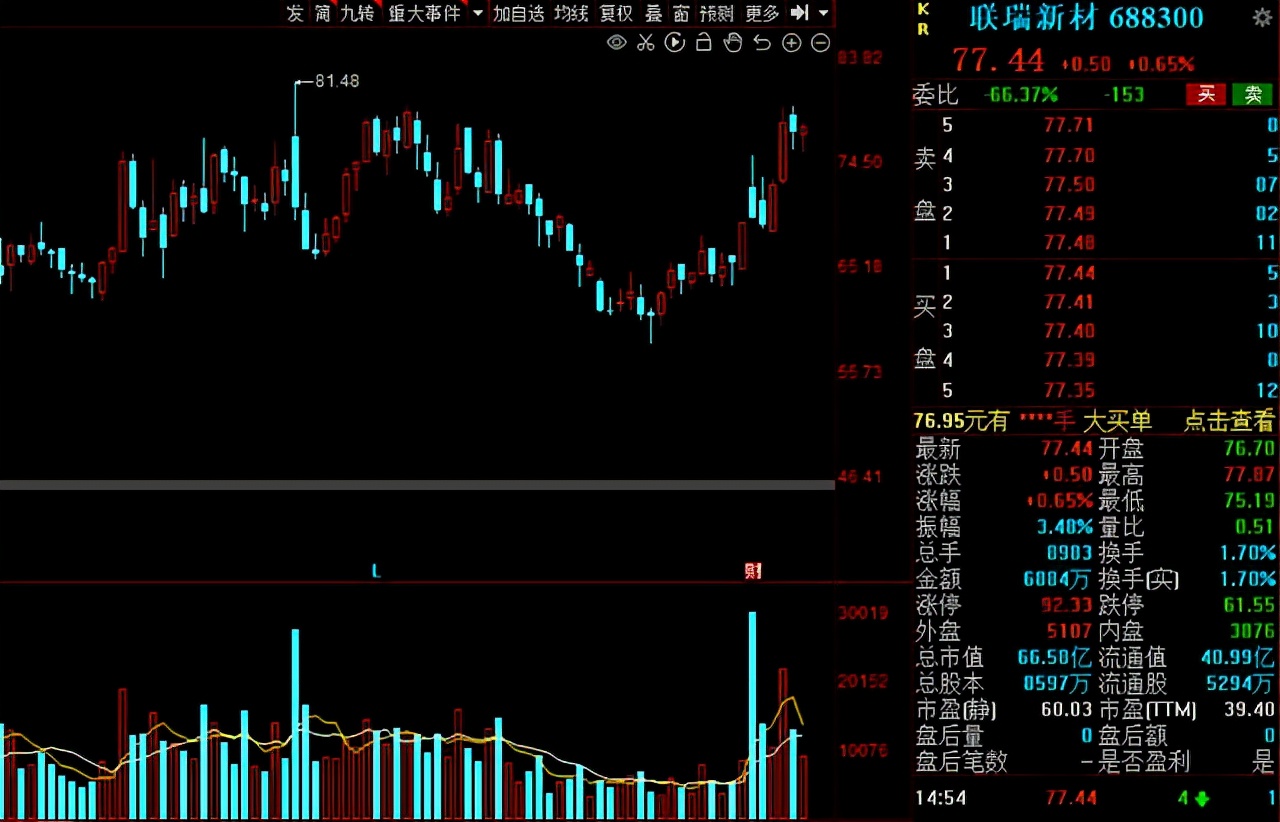Viewport: 1280px width, 822px height.
Task: Click bid level 3 price 77.40
Action: click(1069, 331)
